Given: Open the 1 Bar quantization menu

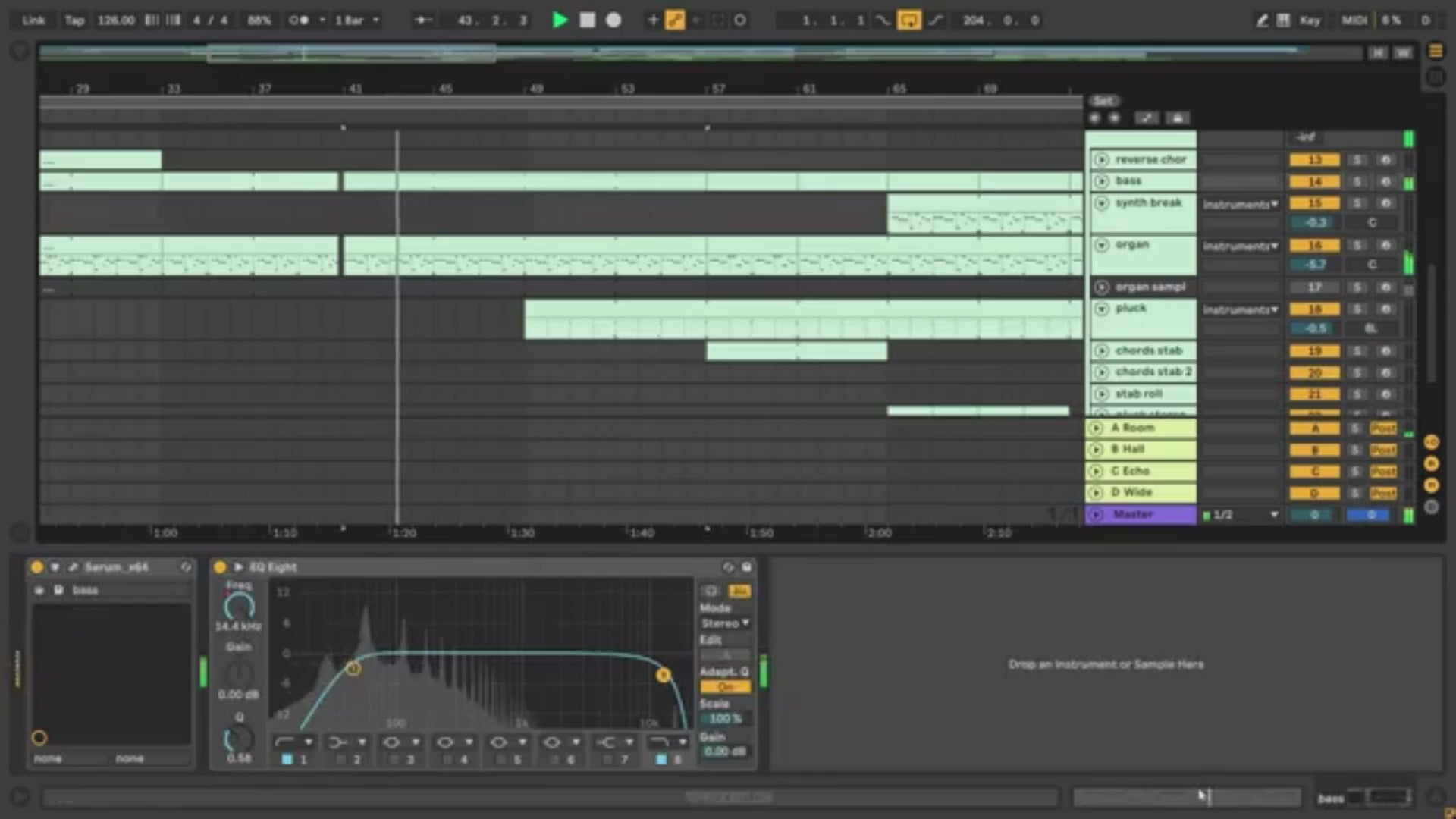Looking at the screenshot, I should (x=356, y=20).
